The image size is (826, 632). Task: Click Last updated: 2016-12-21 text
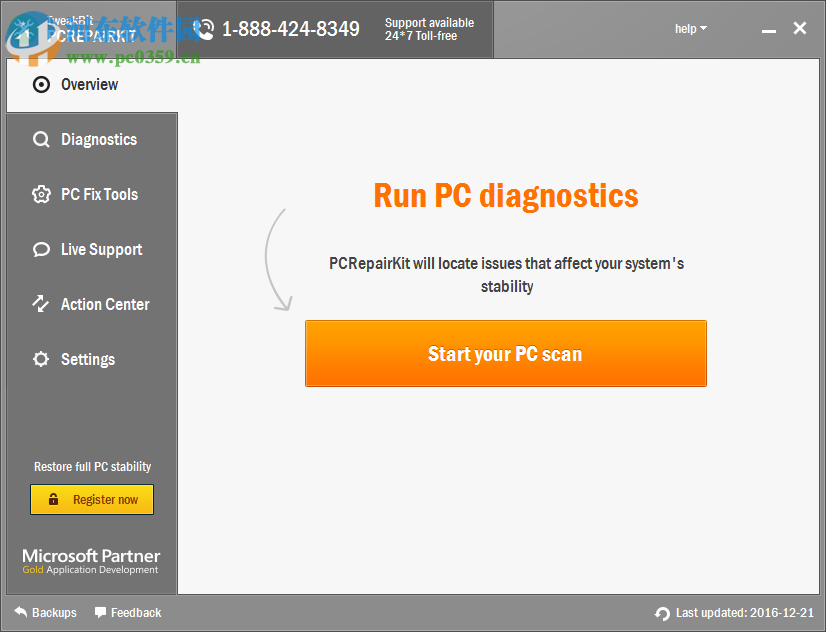click(745, 613)
